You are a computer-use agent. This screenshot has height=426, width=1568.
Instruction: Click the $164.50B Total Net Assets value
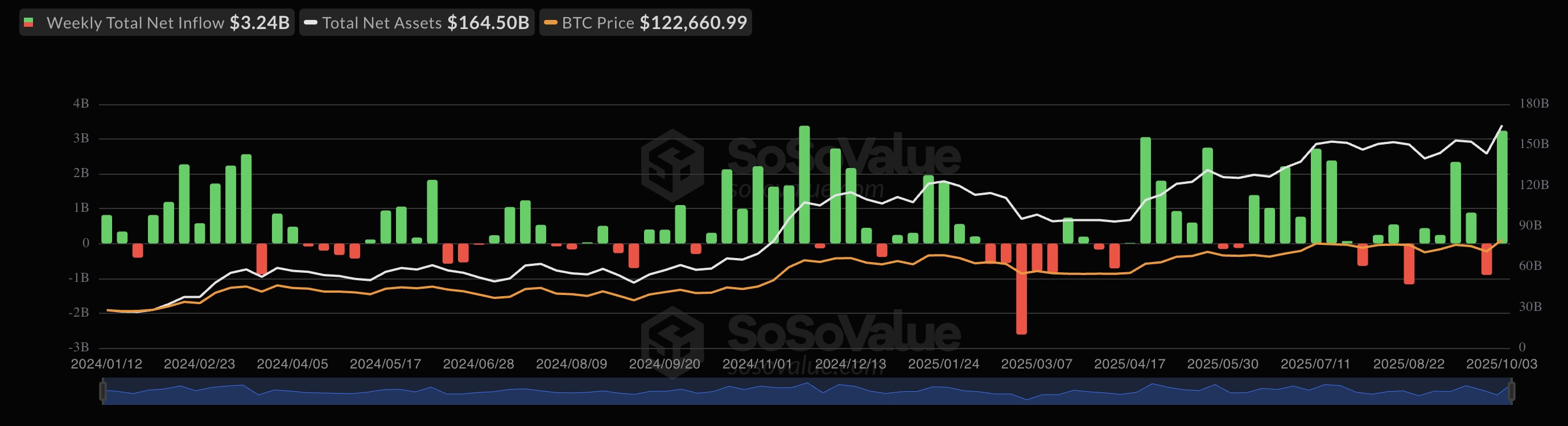point(488,23)
